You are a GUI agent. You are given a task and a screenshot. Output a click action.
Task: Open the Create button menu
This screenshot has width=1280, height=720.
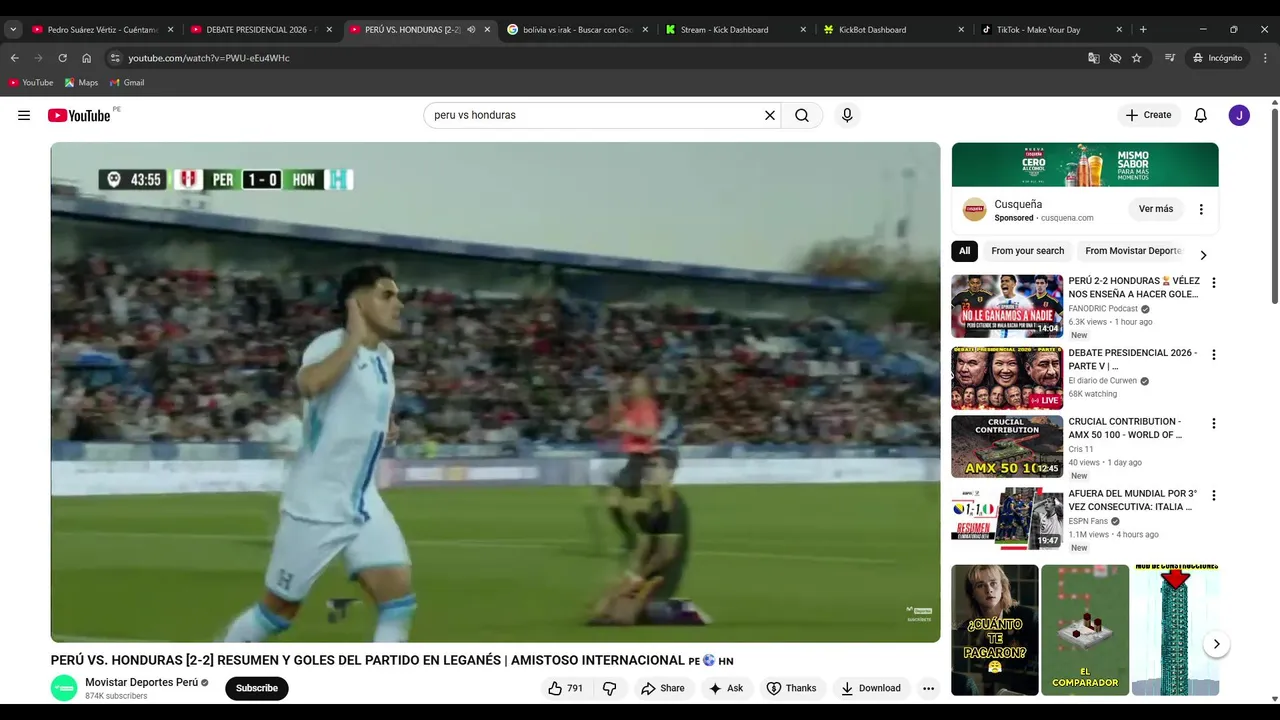[x=1148, y=115]
